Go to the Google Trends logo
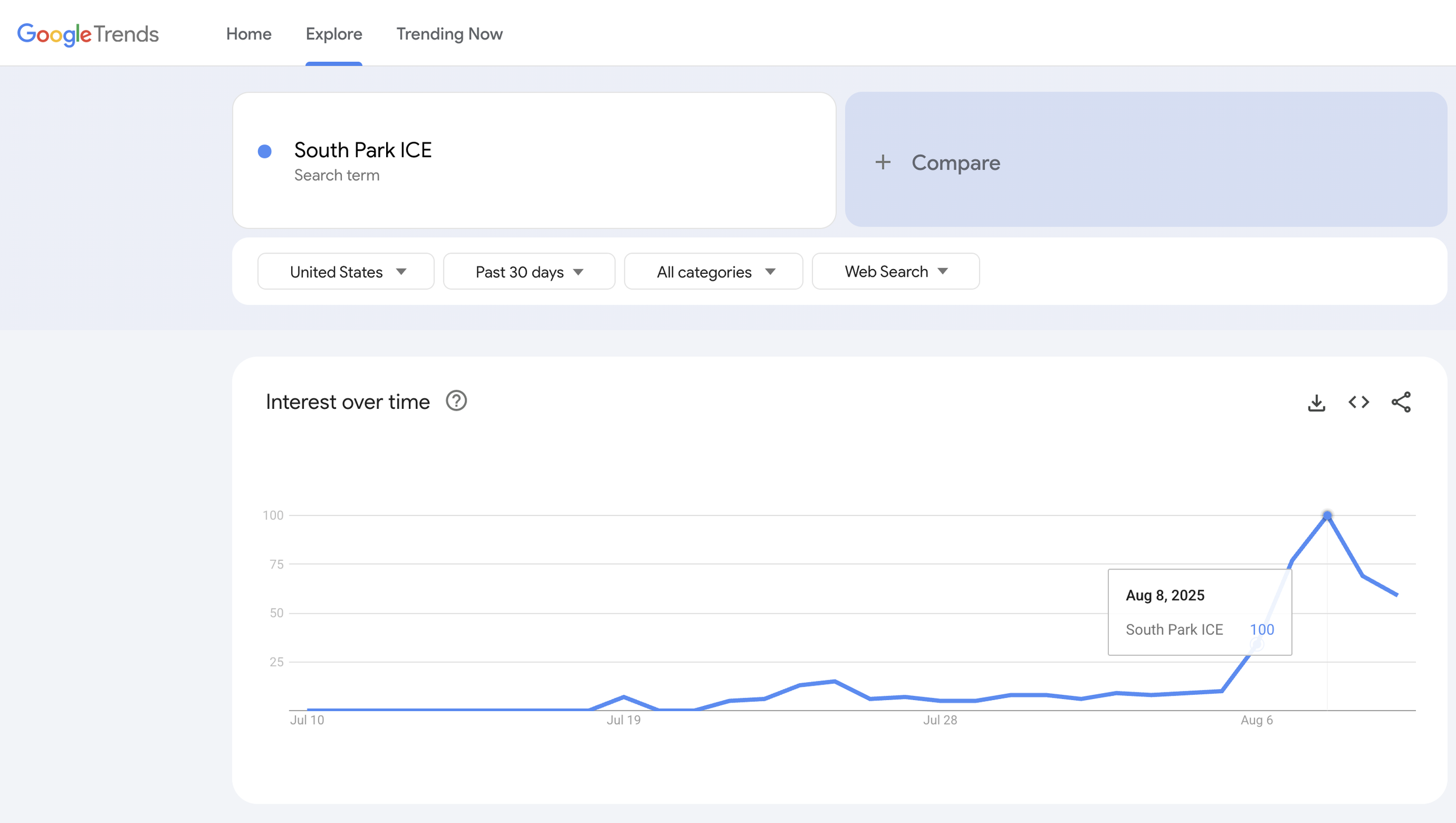Image resolution: width=1456 pixels, height=823 pixels. (x=88, y=34)
